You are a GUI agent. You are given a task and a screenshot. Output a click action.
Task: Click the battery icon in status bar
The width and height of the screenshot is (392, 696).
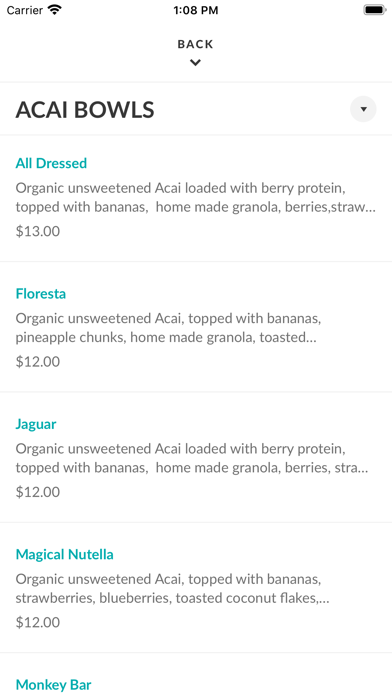click(375, 10)
